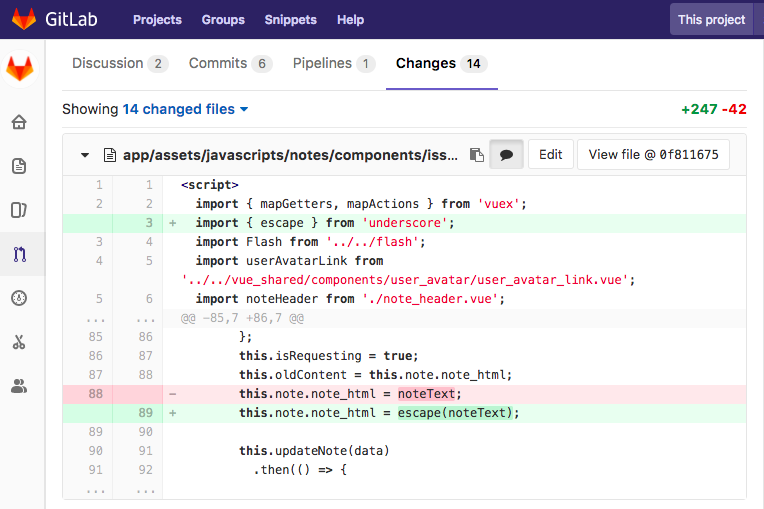Open CI/CD pipelines gauge icon in sidebar
Screen dimensions: 764x509
pos(19,298)
